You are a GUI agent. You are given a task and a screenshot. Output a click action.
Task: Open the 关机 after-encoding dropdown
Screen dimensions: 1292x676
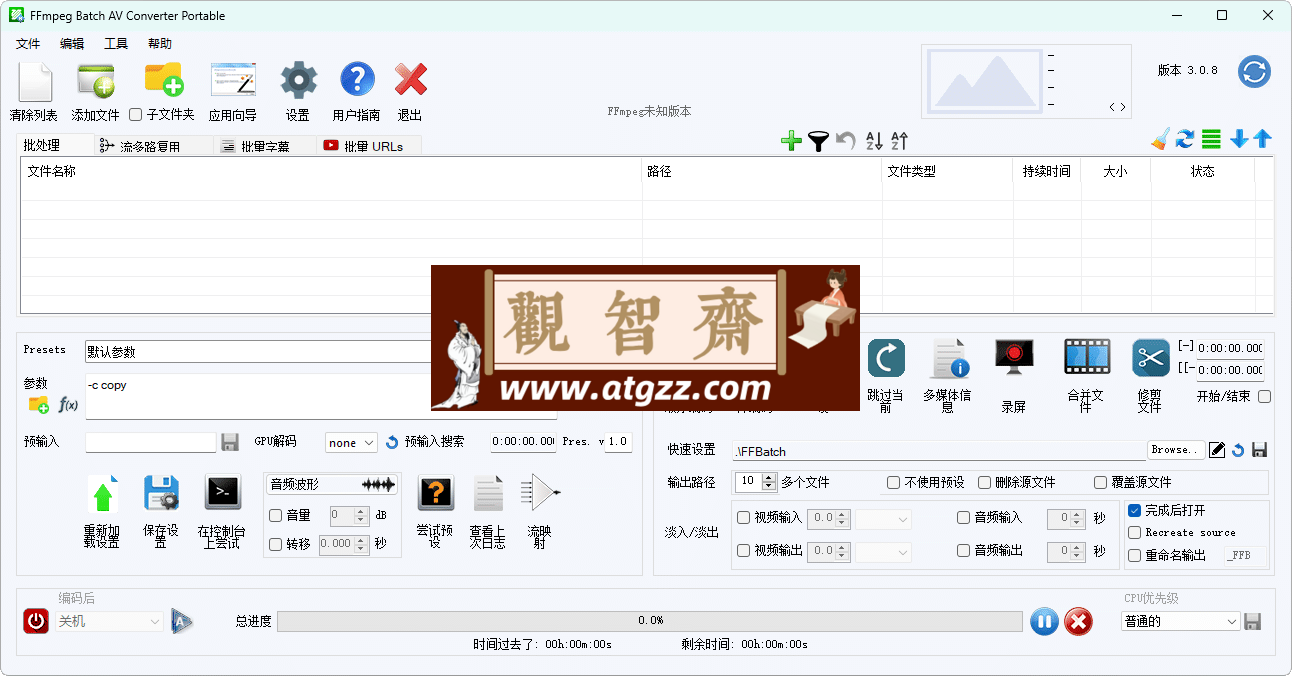coord(109,621)
